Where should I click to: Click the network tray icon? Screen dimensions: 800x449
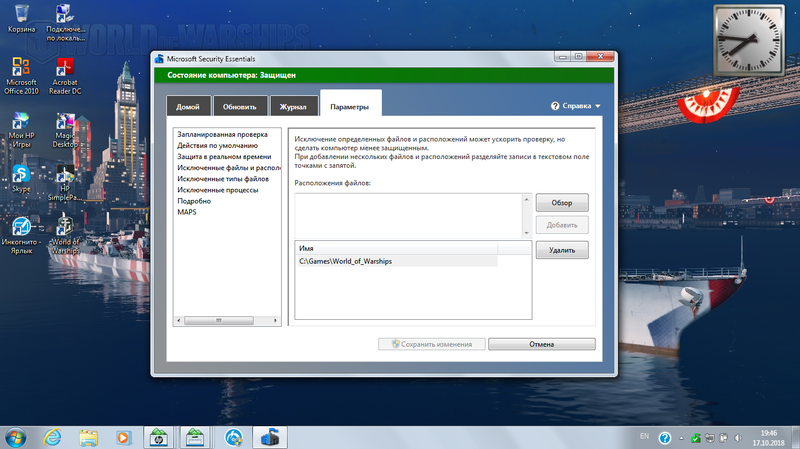pyautogui.click(x=710, y=438)
